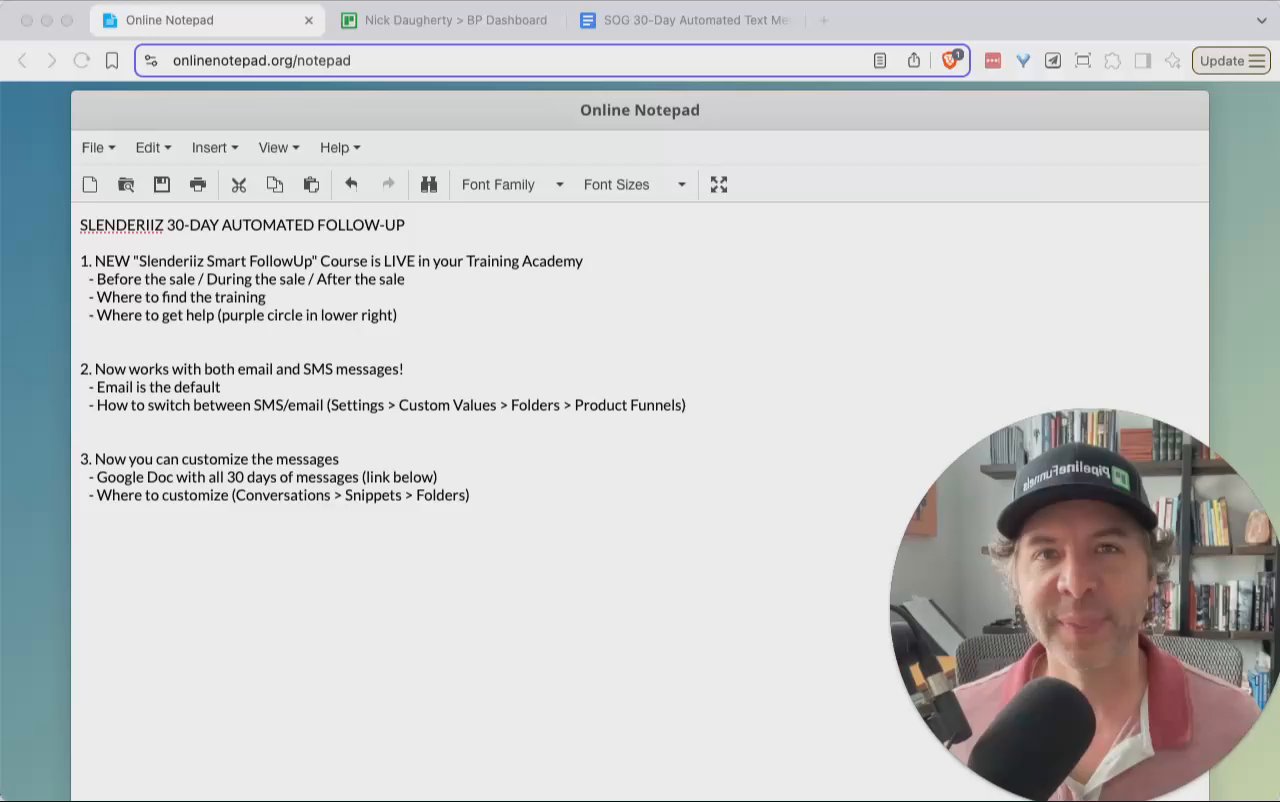This screenshot has height=802, width=1280.
Task: Open the Help menu
Action: click(x=340, y=148)
